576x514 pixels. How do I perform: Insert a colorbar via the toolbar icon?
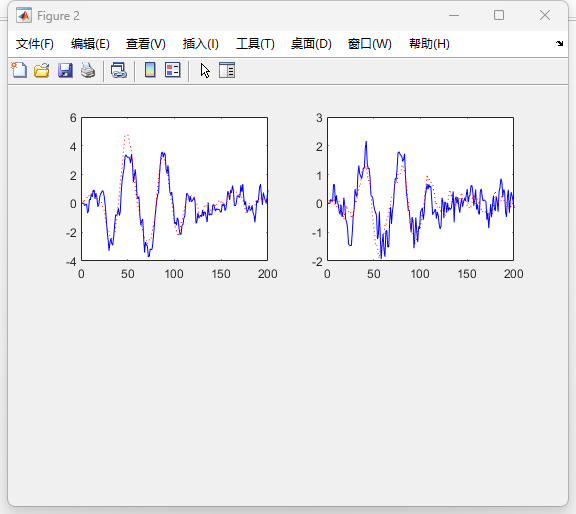point(150,70)
